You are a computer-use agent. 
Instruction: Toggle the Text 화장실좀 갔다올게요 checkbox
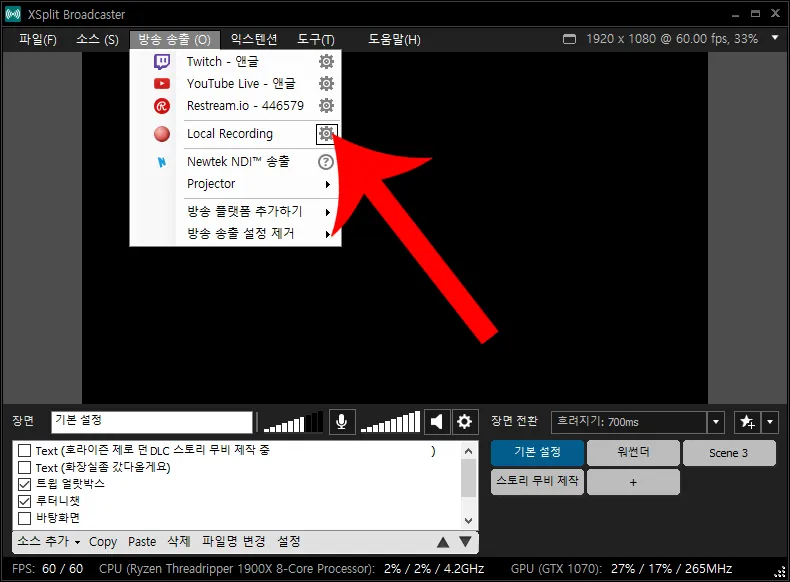[x=24, y=467]
